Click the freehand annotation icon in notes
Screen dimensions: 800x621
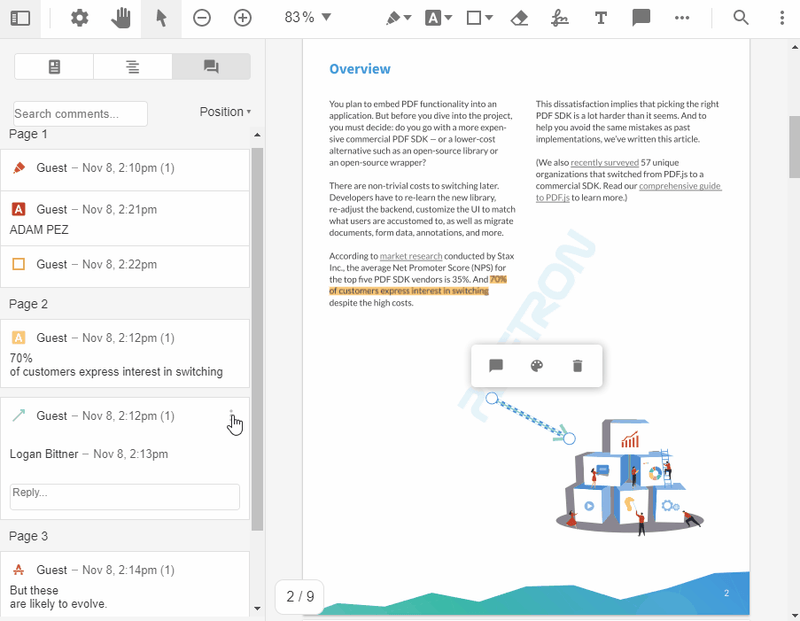click(18, 167)
